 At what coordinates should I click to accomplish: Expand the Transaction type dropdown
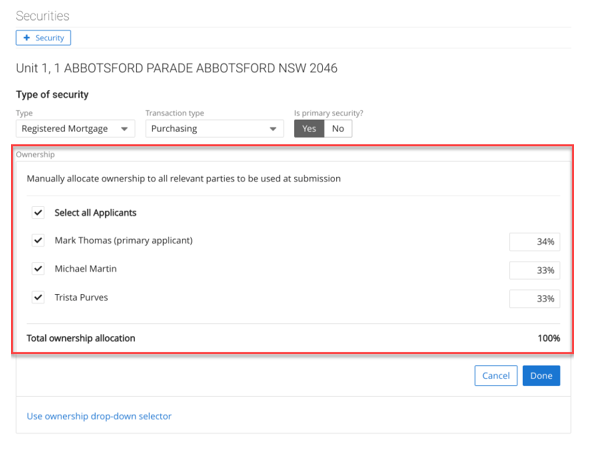click(214, 129)
